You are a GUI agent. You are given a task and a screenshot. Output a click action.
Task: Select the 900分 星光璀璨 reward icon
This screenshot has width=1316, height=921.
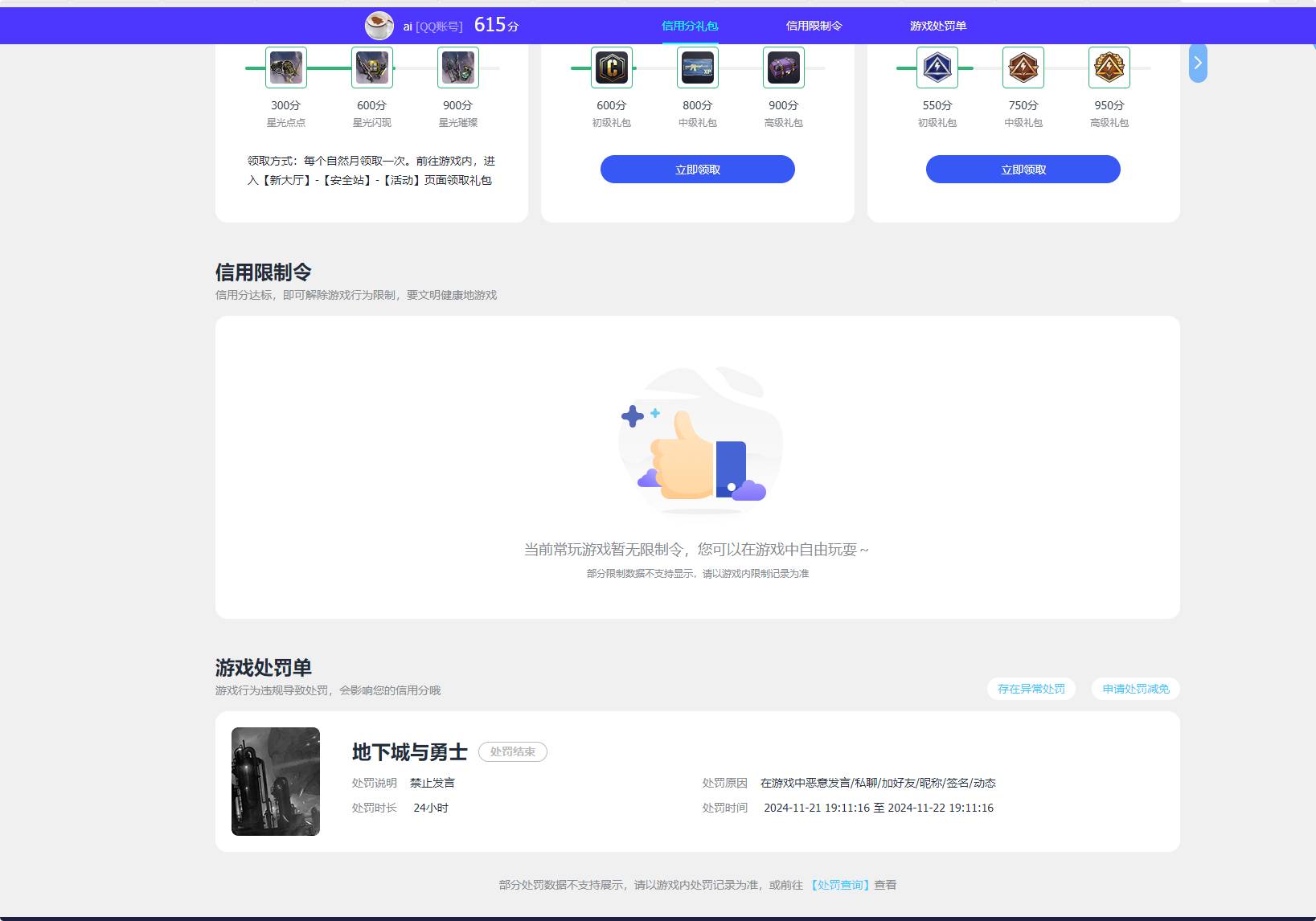[x=457, y=68]
